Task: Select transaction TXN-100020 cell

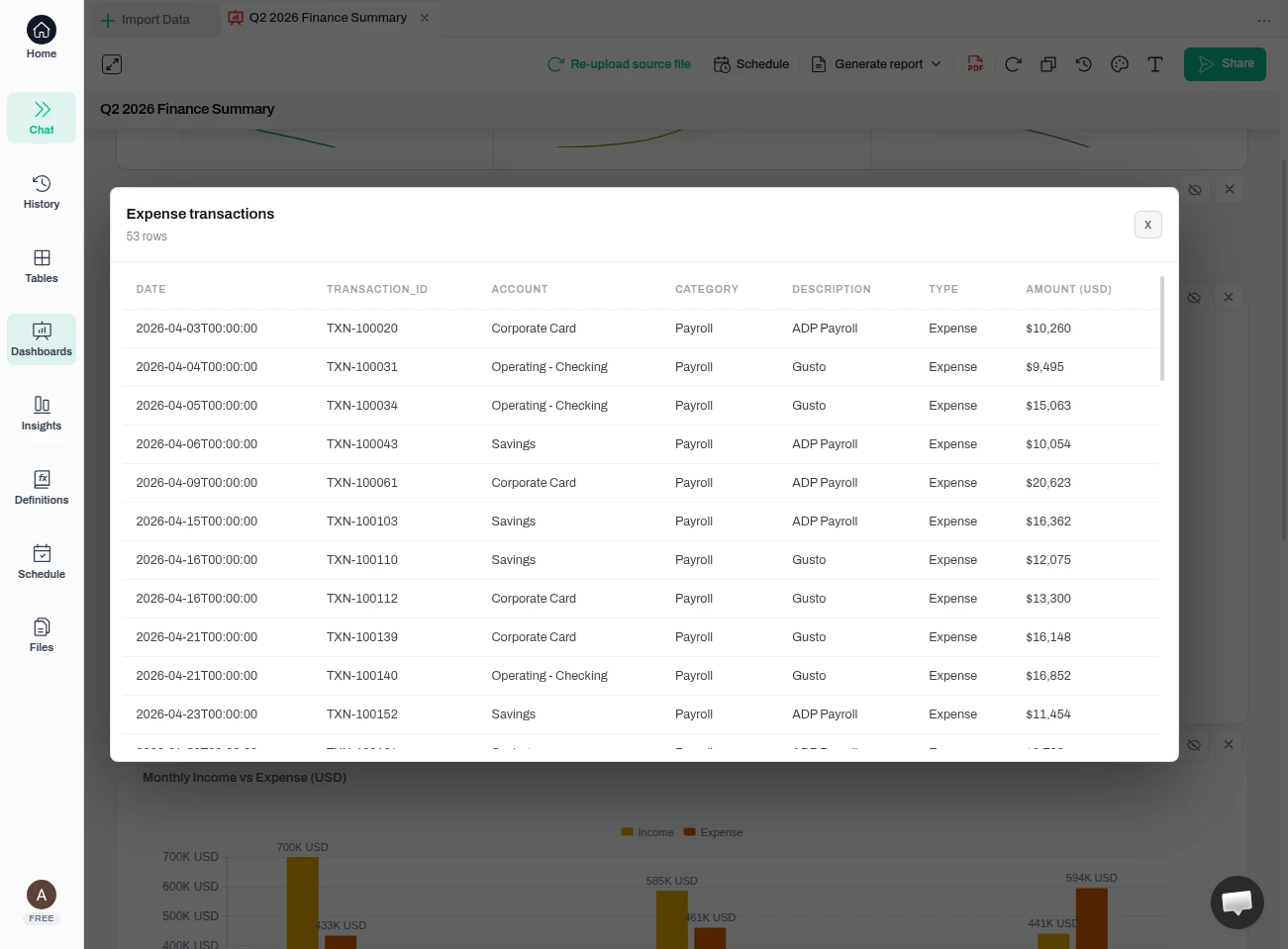Action: (362, 329)
